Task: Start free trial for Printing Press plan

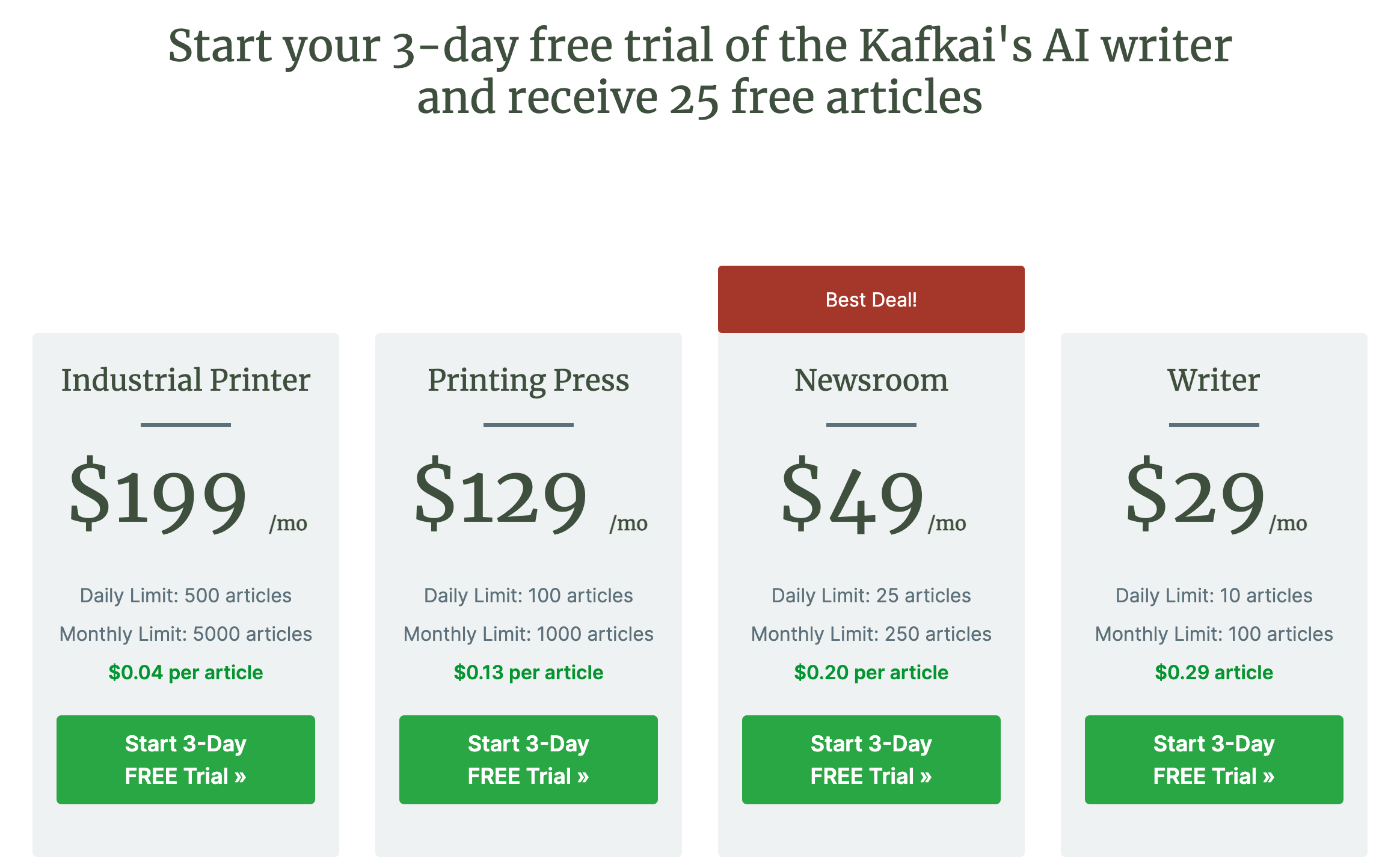Action: pyautogui.click(x=528, y=759)
